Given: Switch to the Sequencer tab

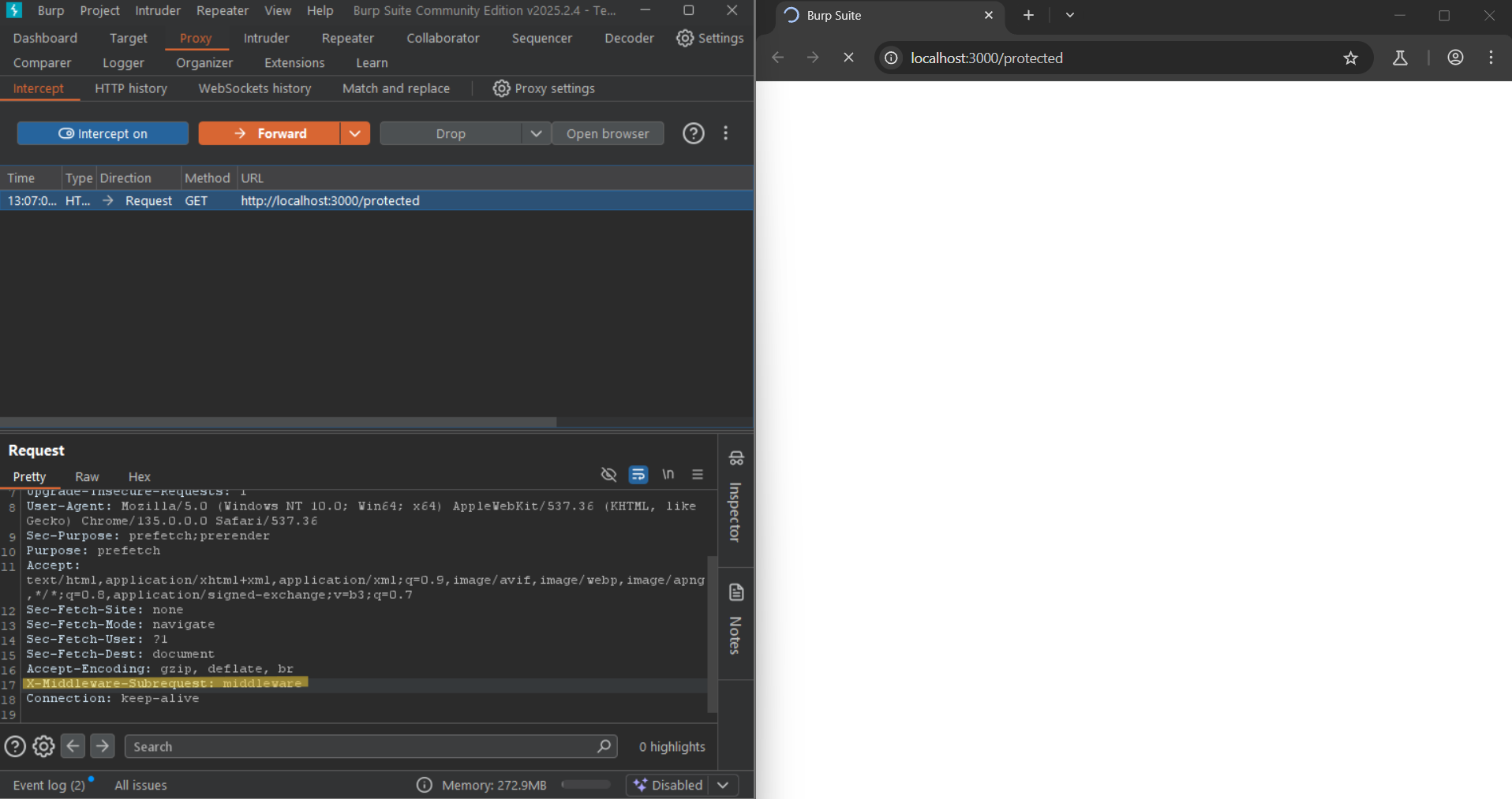Looking at the screenshot, I should pyautogui.click(x=541, y=38).
